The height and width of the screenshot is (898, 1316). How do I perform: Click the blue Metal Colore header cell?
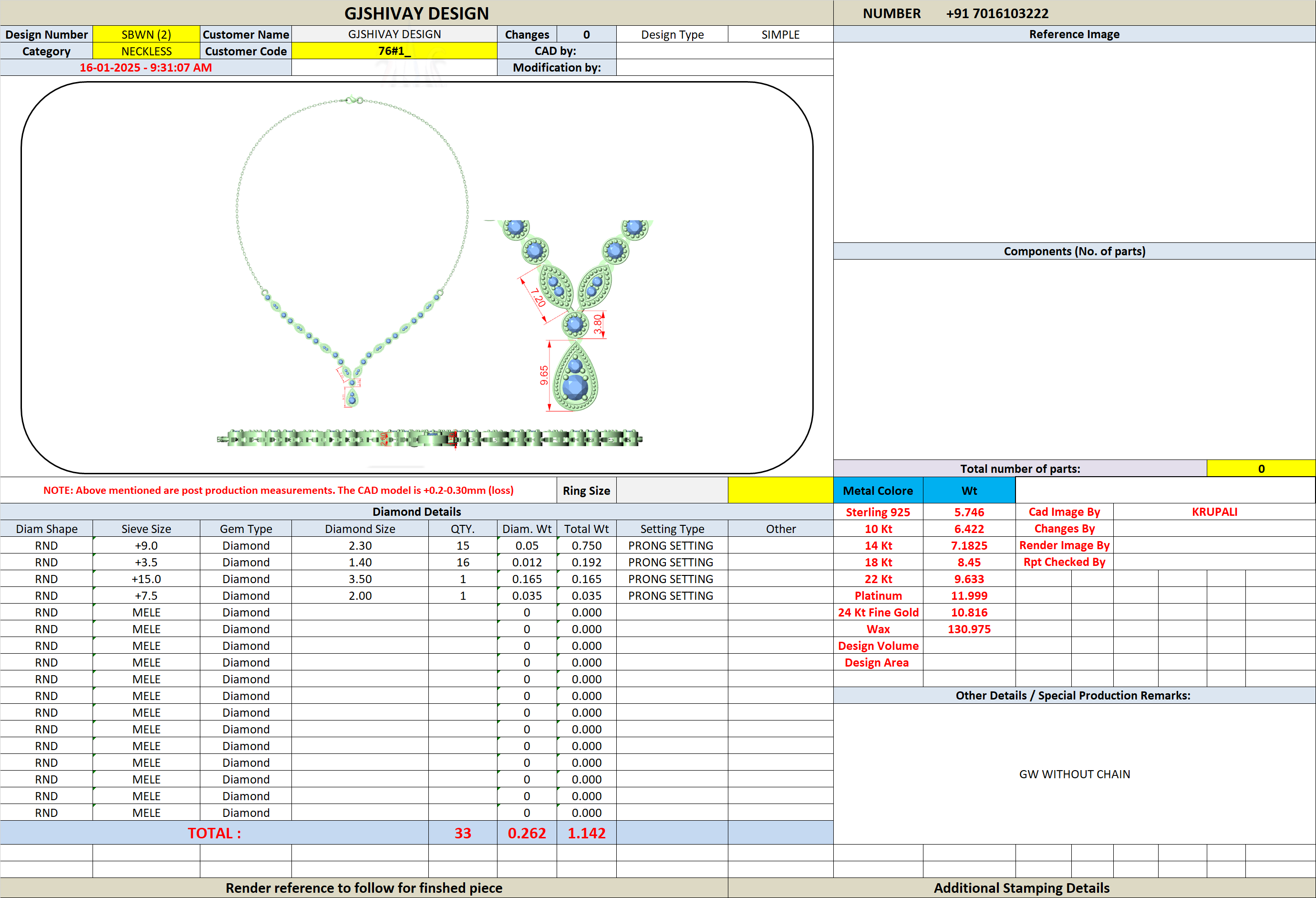pos(878,490)
